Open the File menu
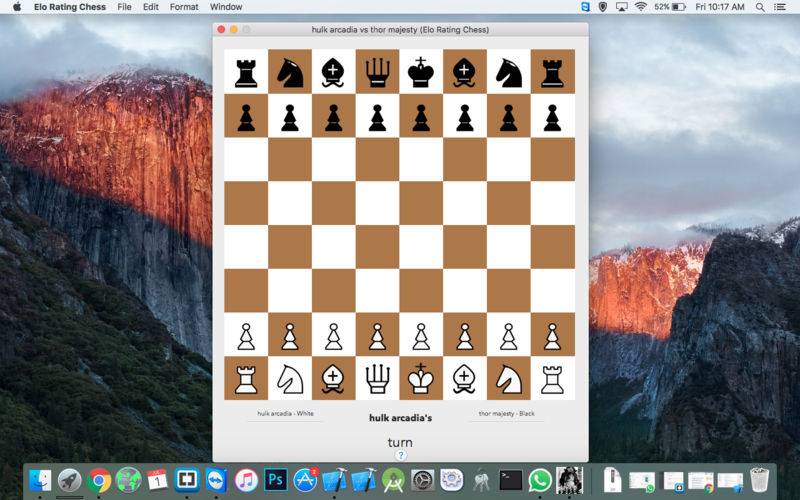Screen dimensions: 800x500 point(124,7)
